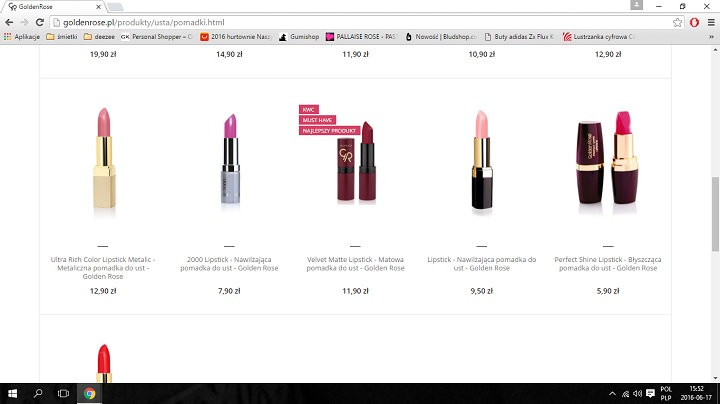This screenshot has height=404, width=720.
Task: Open the taskbar clock showing 15:52
Action: (696, 393)
